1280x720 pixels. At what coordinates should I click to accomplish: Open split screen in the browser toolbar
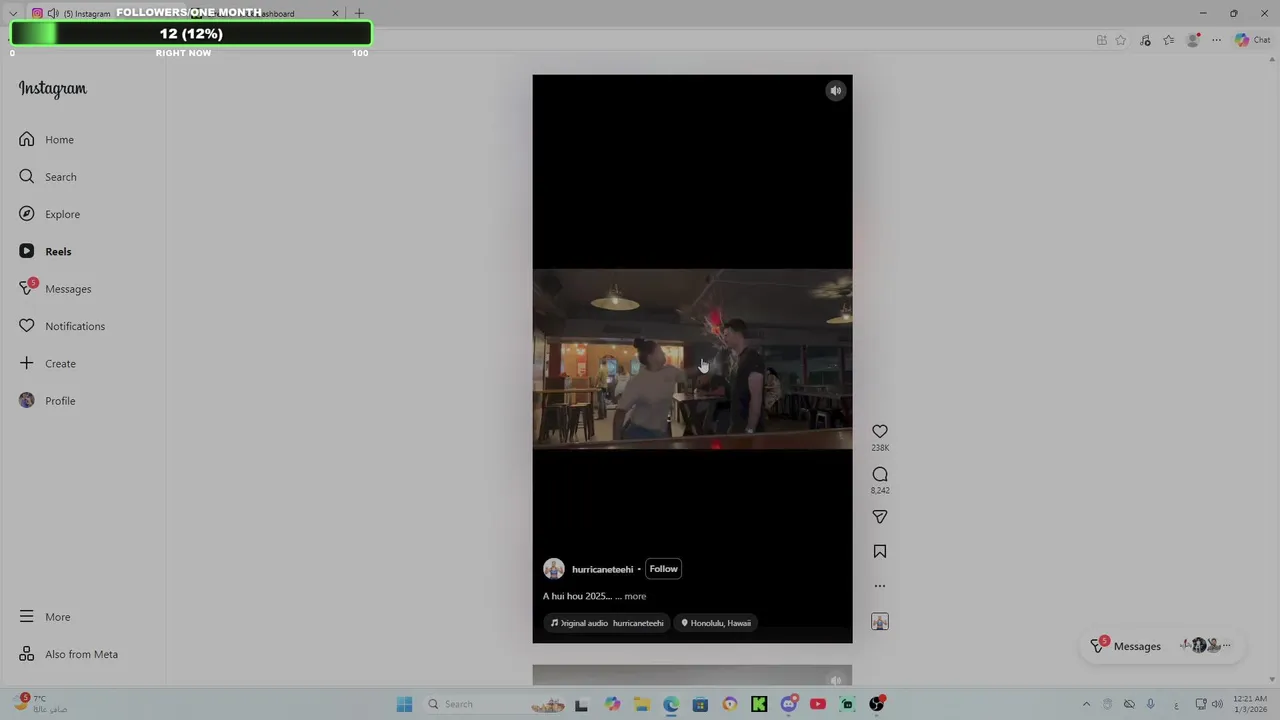1102,40
